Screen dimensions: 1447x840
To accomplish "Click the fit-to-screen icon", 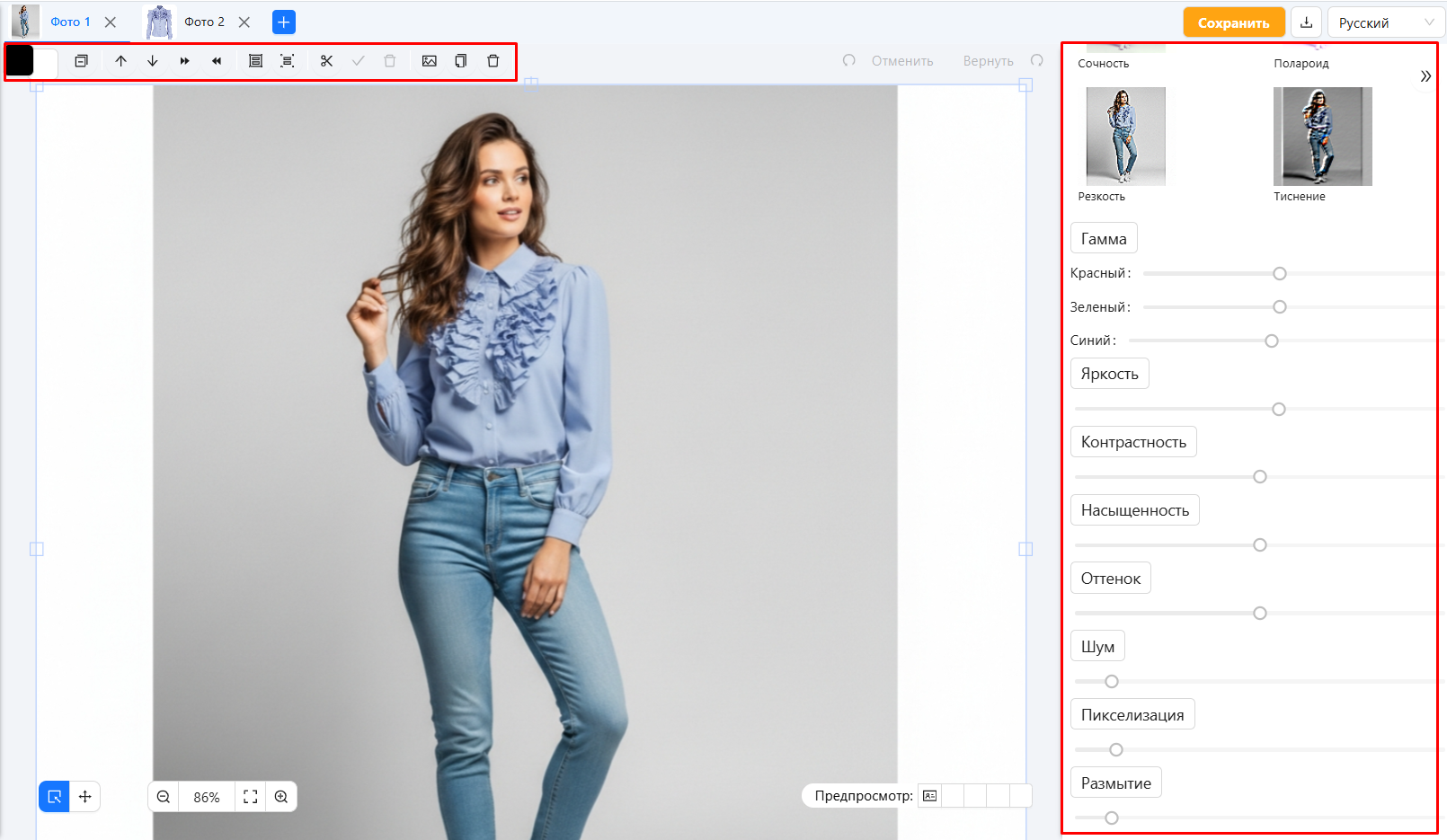I will 251,797.
